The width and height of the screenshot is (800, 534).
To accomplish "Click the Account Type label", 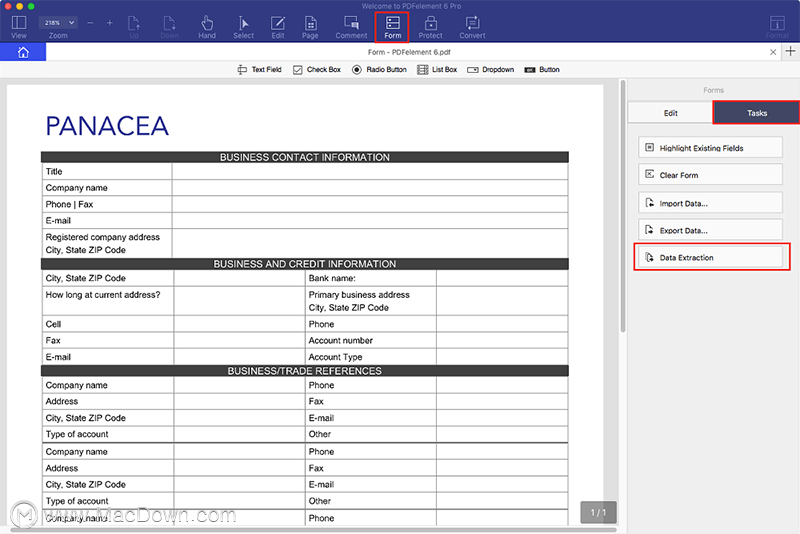I will pos(335,357).
